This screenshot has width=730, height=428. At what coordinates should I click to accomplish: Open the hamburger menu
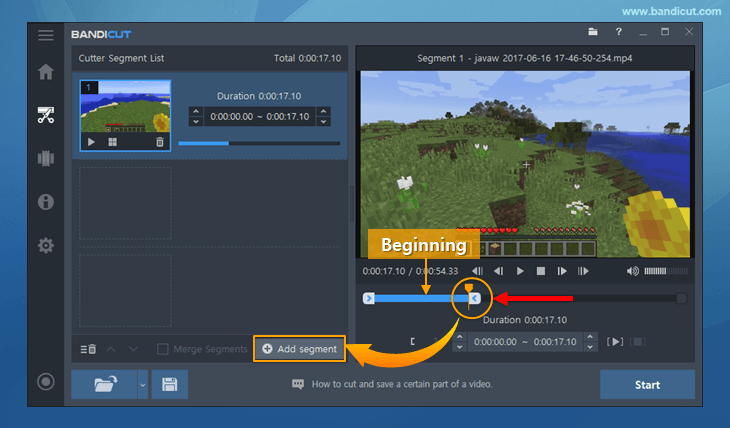pos(46,35)
